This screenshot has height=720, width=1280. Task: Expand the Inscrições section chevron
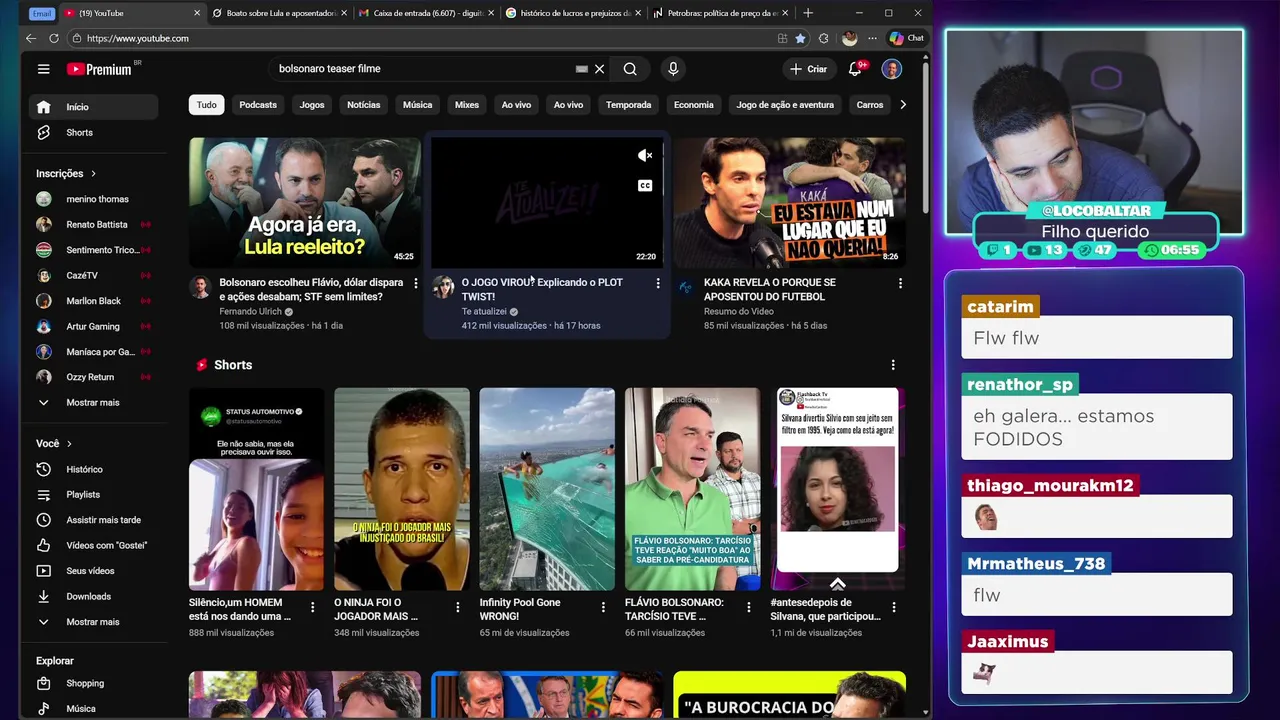pyautogui.click(x=94, y=173)
